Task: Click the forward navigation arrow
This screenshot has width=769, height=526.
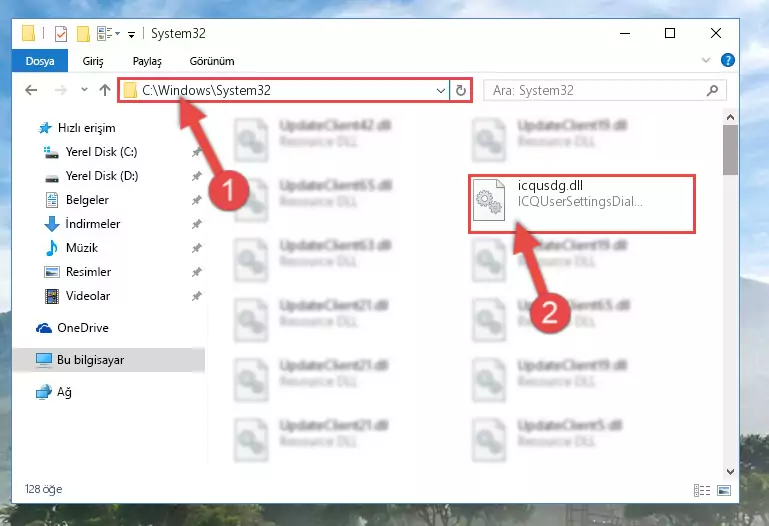Action: click(60, 90)
